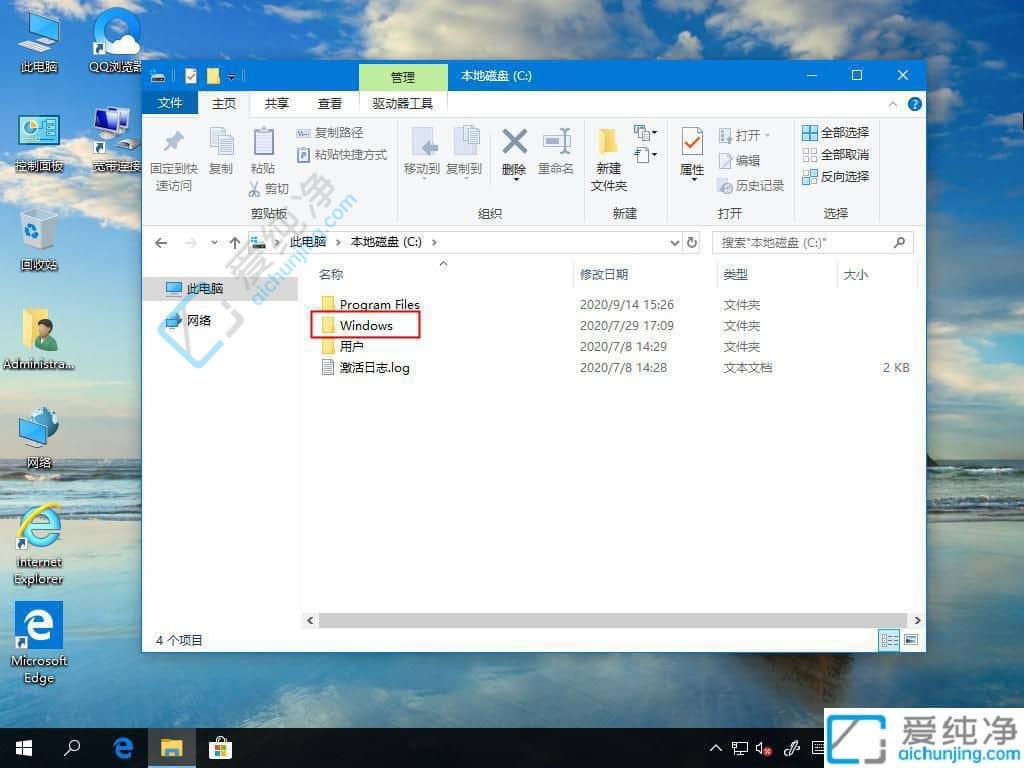
Task: Switch to the 查看 ribbon tab
Action: 330,103
